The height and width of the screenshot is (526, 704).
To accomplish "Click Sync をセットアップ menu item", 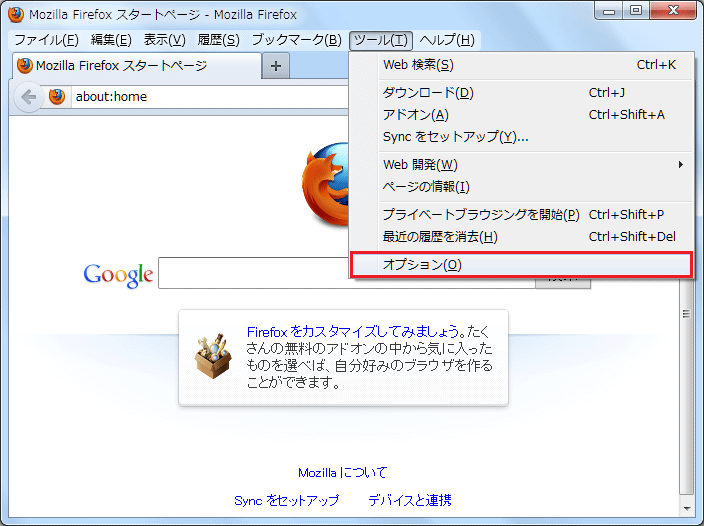I will click(455, 137).
